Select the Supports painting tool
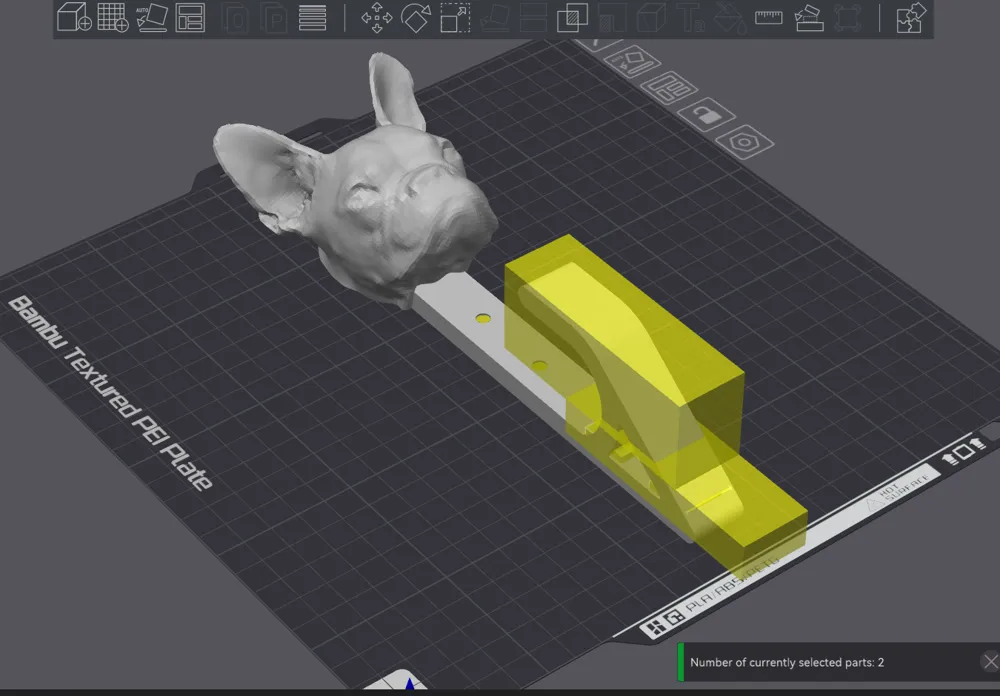The image size is (1000, 696). [612, 18]
